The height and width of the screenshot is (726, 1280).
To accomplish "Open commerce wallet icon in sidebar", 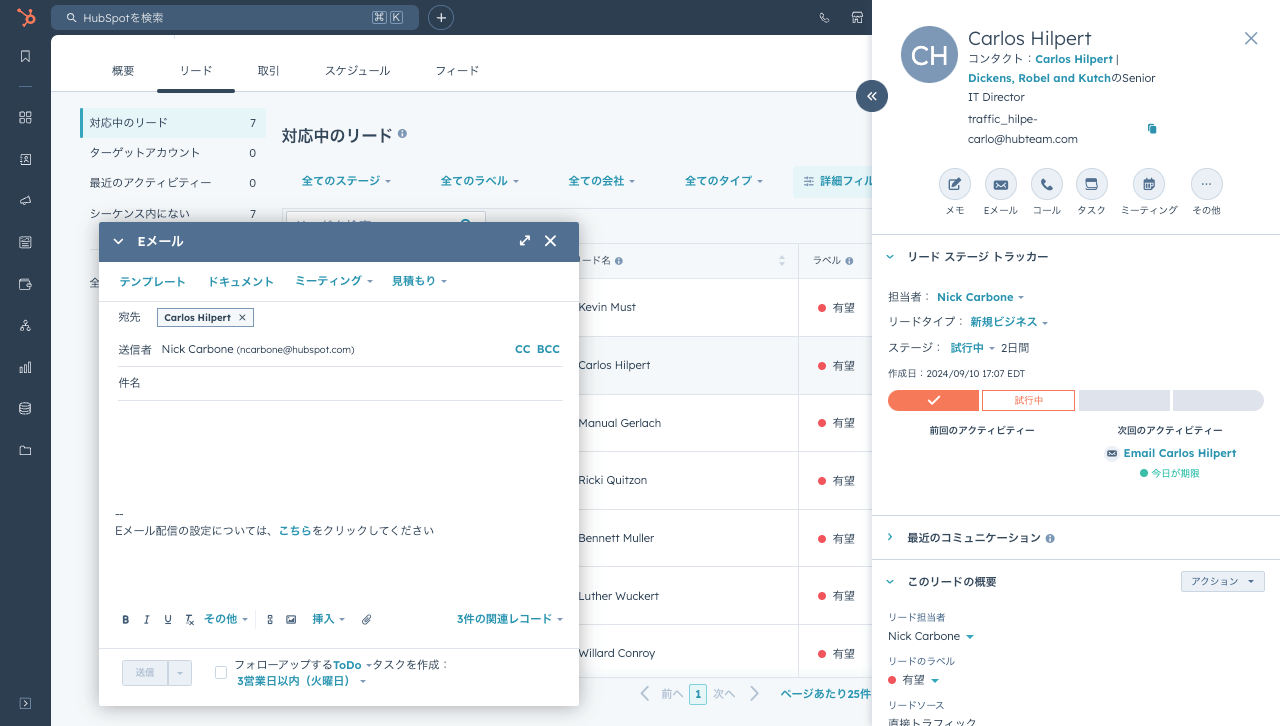I will pyautogui.click(x=26, y=284).
